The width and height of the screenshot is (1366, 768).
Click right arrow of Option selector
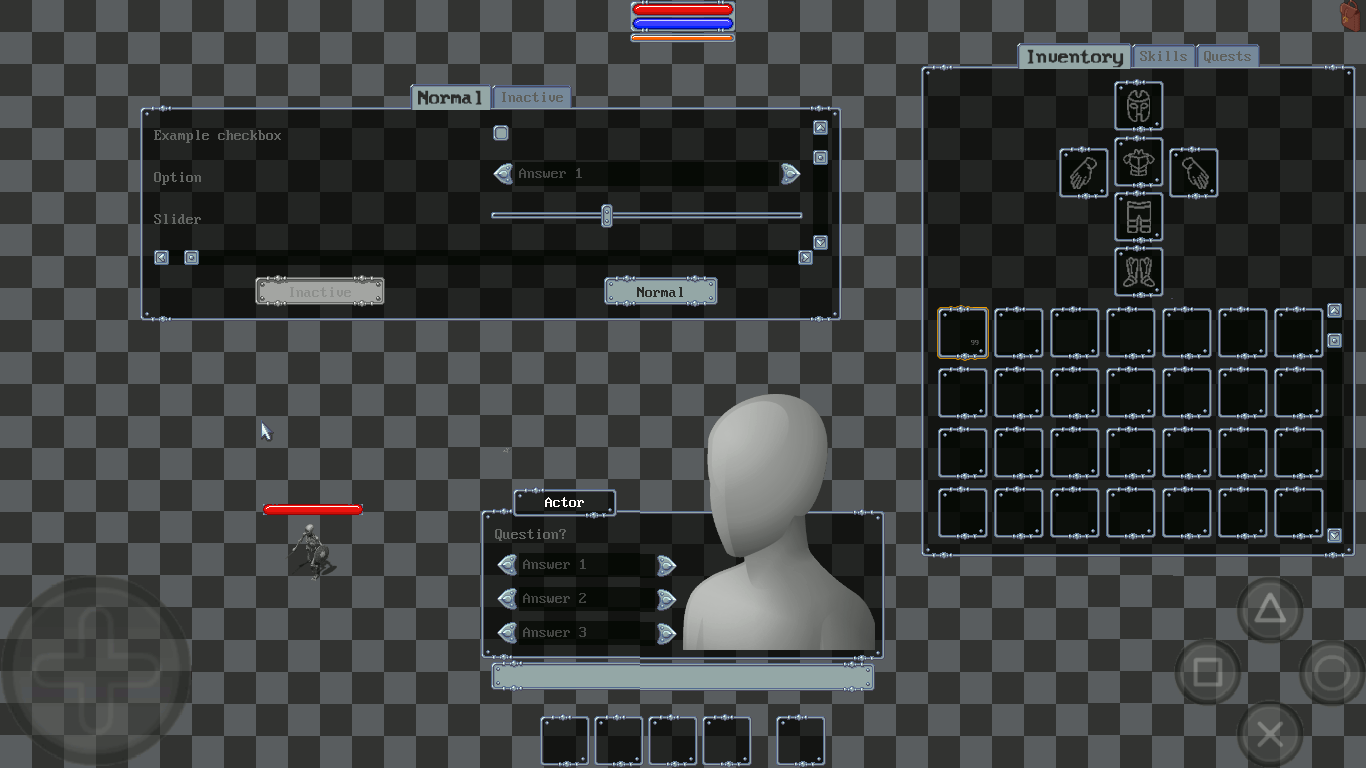pyautogui.click(x=790, y=174)
